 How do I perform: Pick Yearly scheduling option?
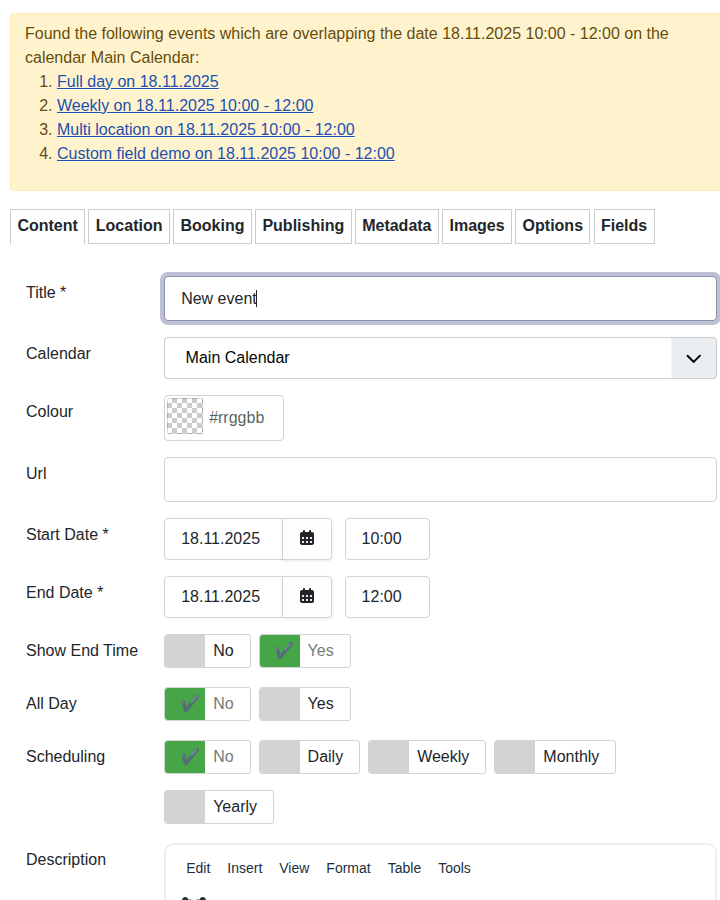click(x=218, y=807)
